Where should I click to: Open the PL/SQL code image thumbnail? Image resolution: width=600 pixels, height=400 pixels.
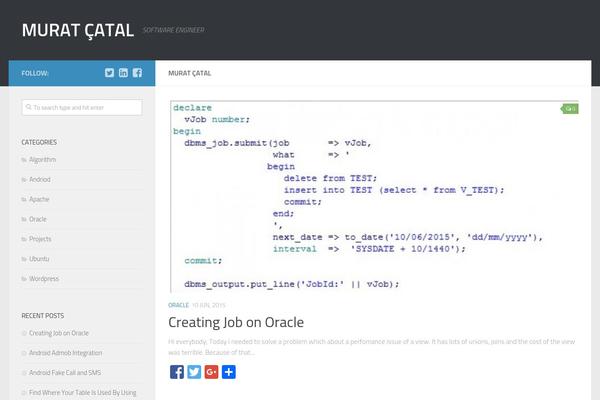(374, 196)
